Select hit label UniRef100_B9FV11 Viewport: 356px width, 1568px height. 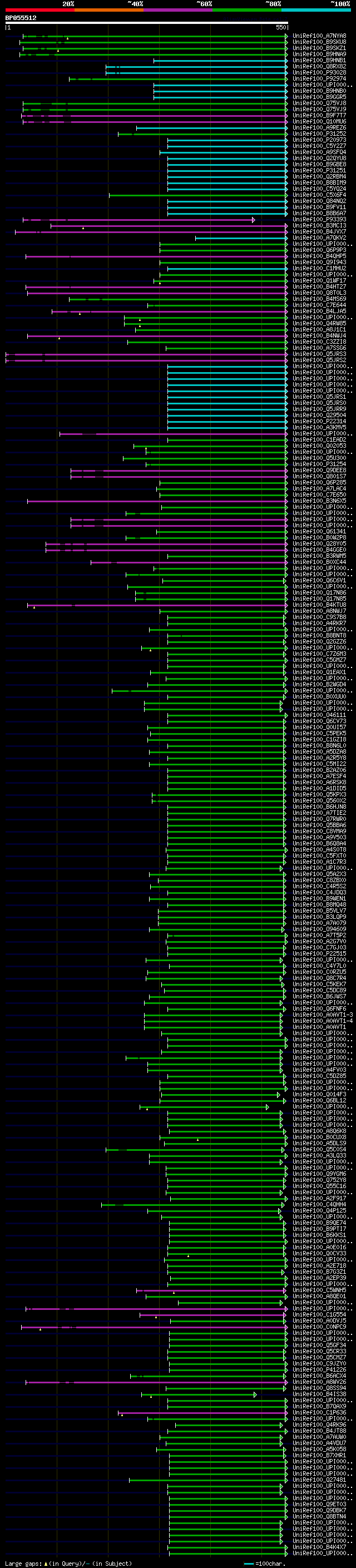pos(319,207)
